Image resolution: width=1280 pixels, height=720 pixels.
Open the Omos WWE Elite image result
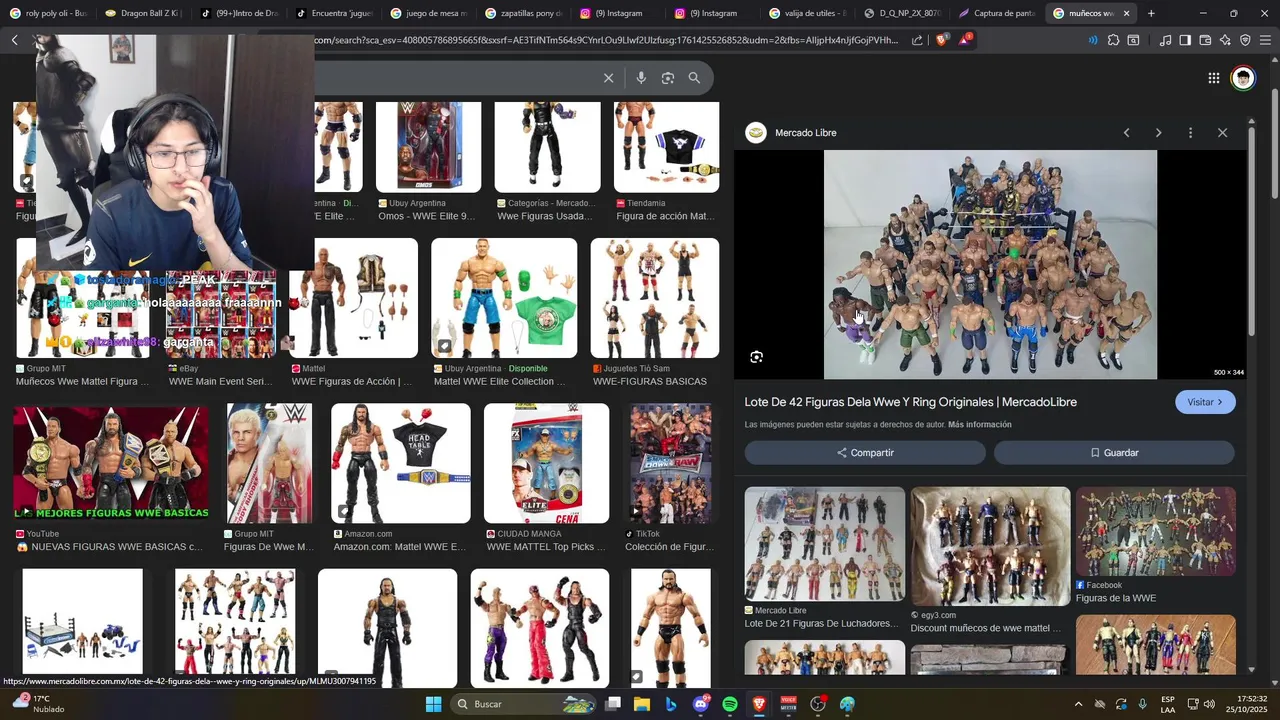pos(429,147)
